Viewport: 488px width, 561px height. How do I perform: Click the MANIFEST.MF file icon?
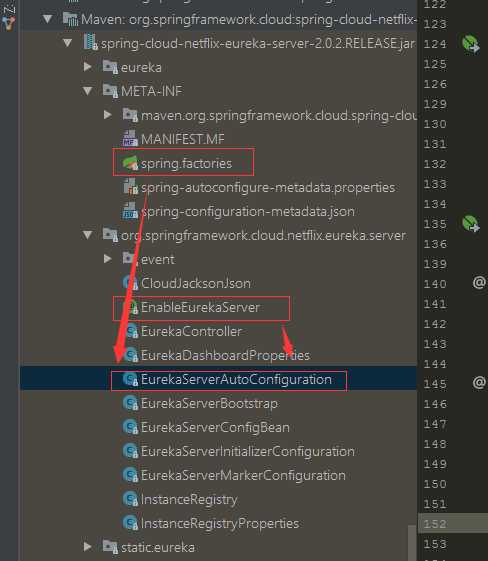[x=130, y=139]
